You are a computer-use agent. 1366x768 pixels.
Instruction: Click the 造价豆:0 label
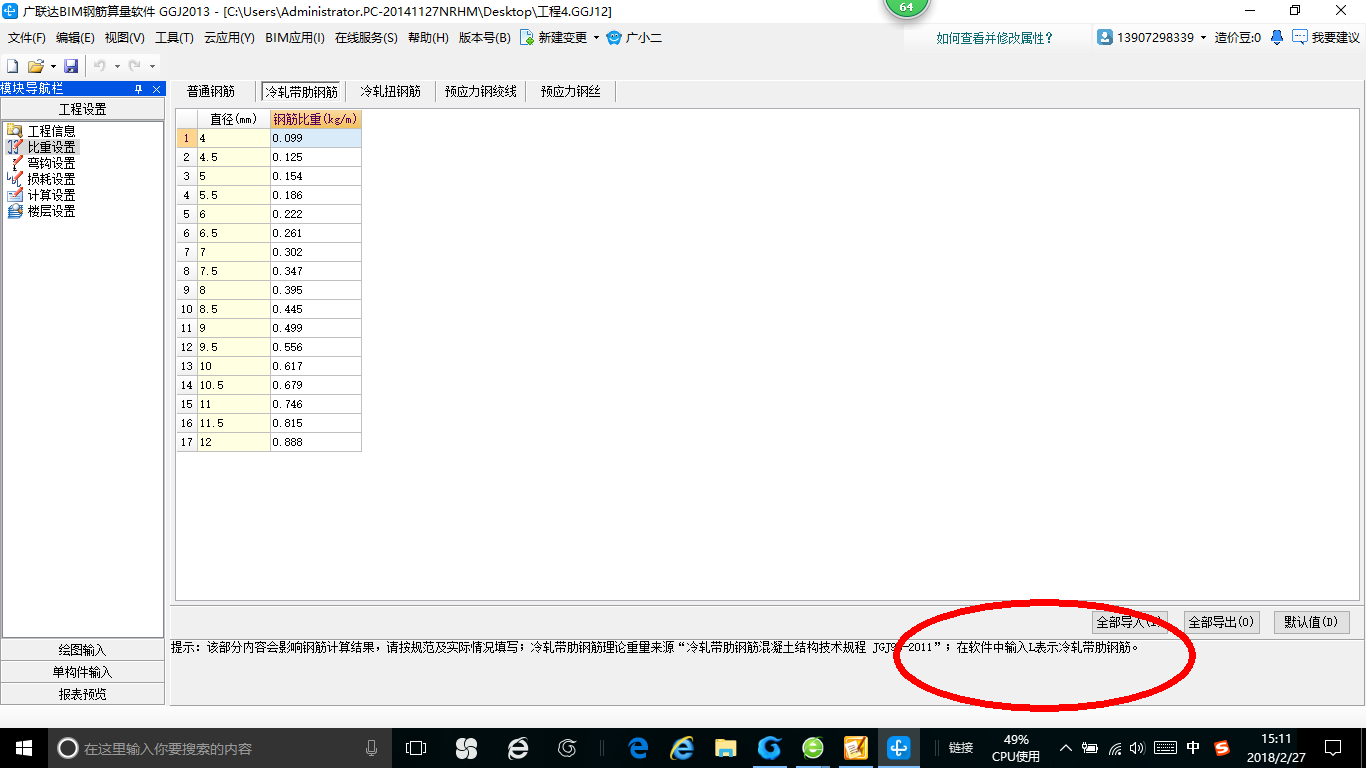coord(1237,38)
